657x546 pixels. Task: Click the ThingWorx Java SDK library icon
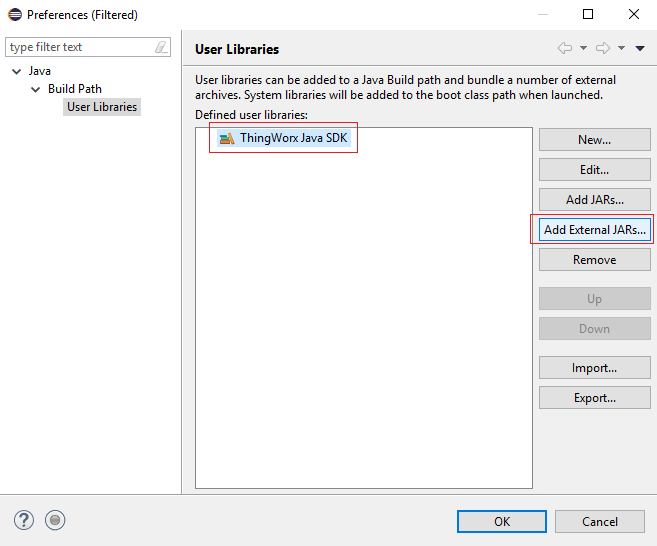227,138
